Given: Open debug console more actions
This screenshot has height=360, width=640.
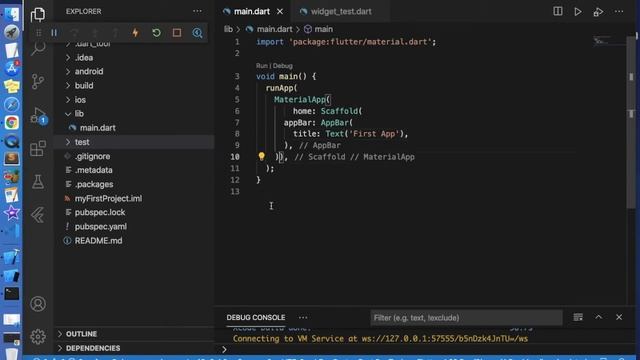Looking at the screenshot, I should 303,317.
